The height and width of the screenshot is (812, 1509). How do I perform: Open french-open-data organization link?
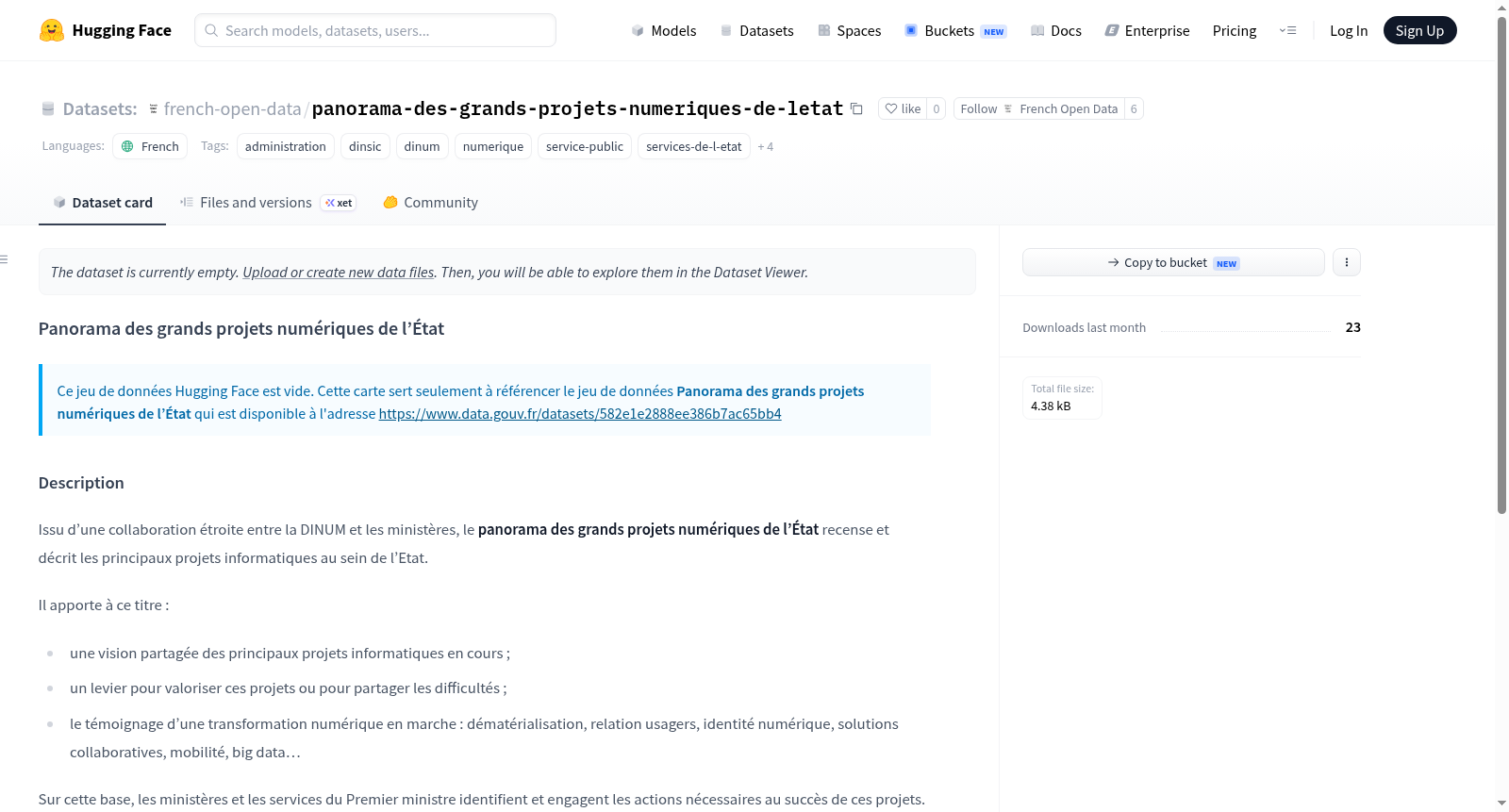point(232,108)
